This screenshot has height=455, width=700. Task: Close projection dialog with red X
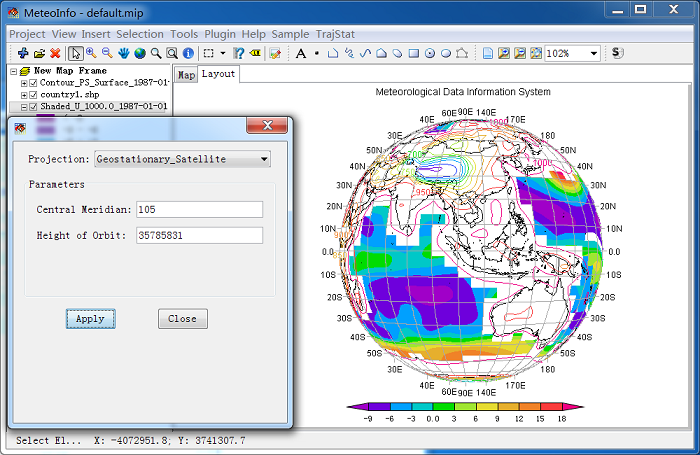point(267,125)
